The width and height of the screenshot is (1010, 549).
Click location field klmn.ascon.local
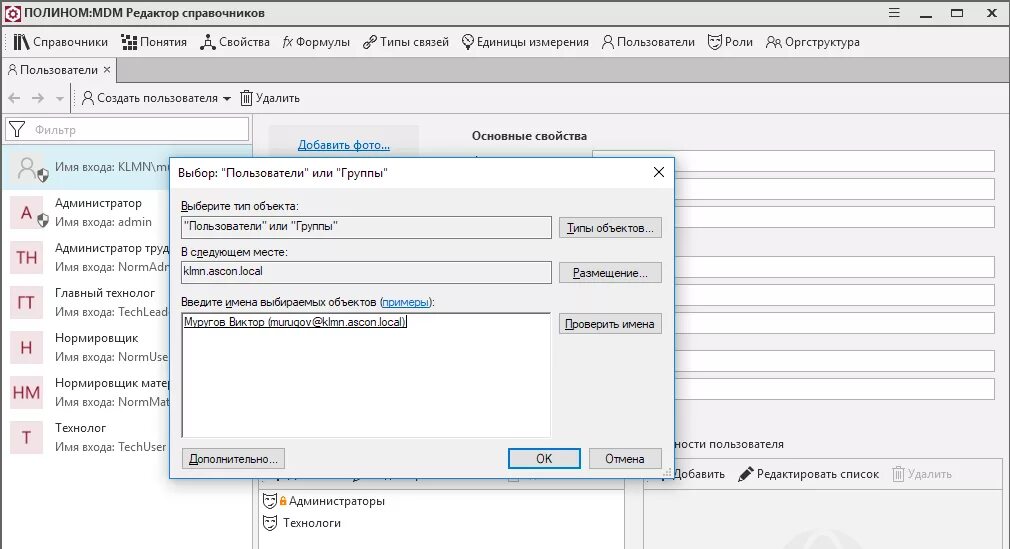[x=367, y=272]
